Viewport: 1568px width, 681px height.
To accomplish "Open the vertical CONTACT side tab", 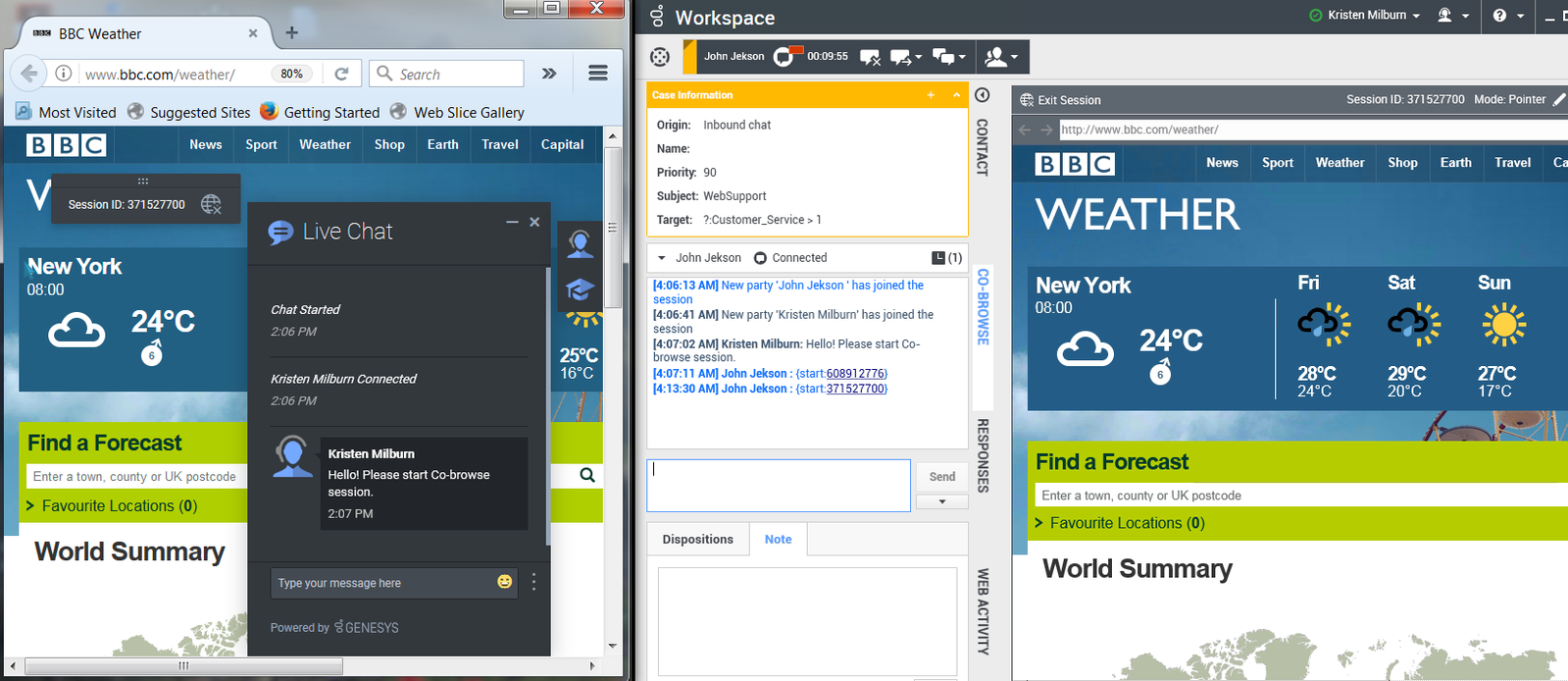I will tap(982, 147).
